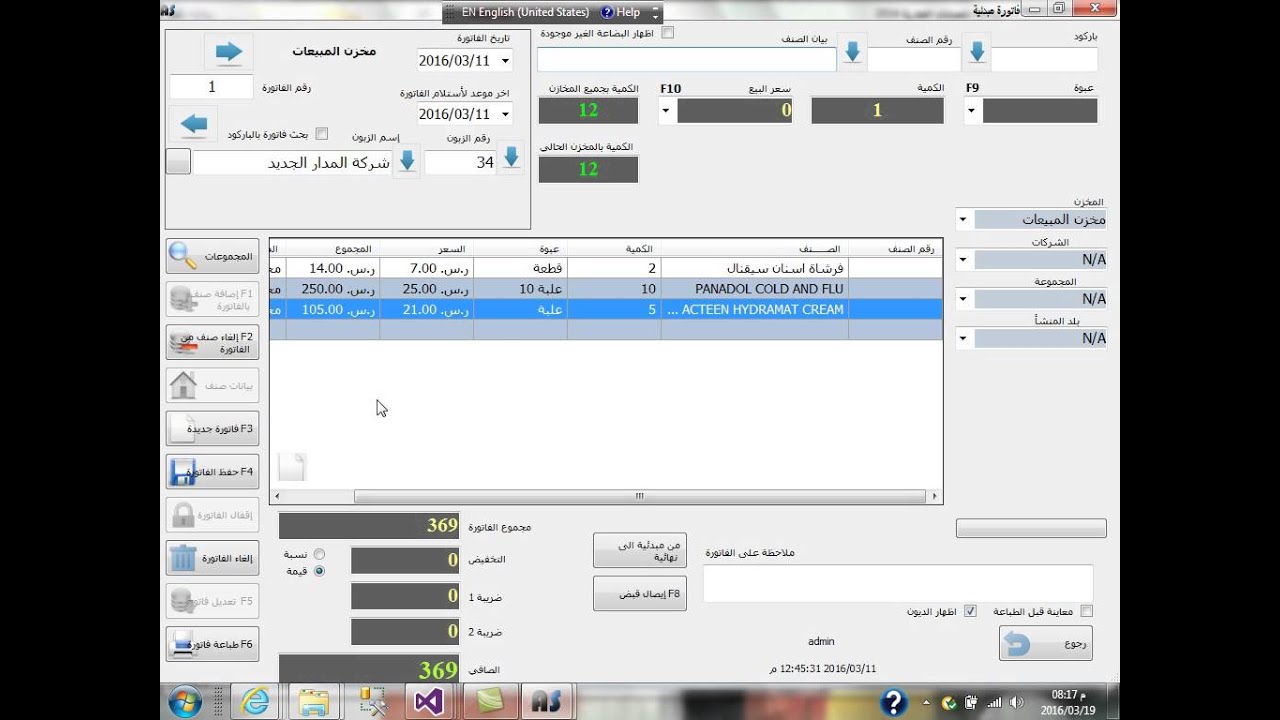This screenshot has width=1280, height=720.
Task: Click the grid scrollbar left arrow
Action: pyautogui.click(x=277, y=496)
